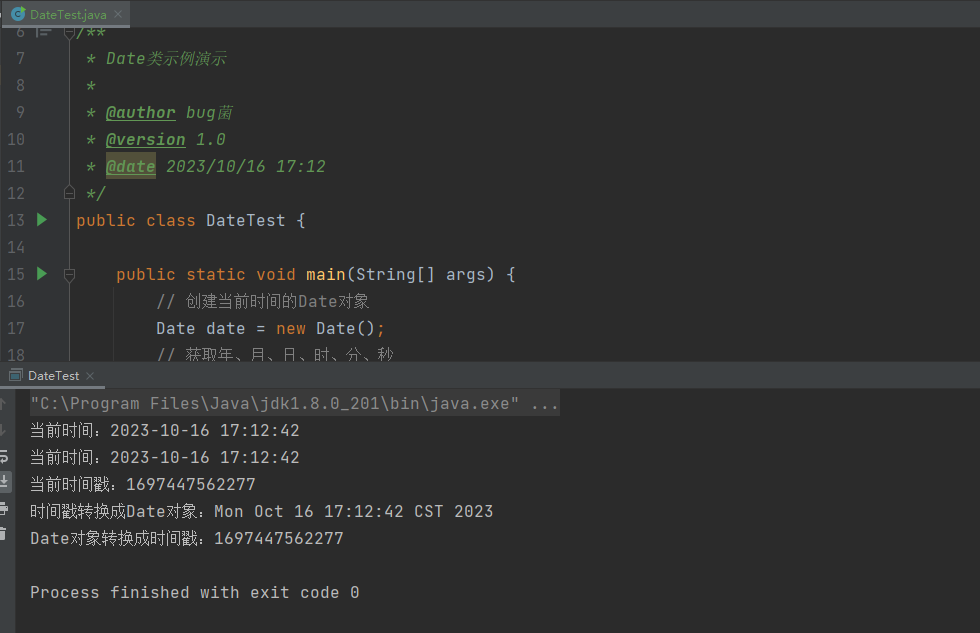This screenshot has height=633, width=980.
Task: Click the @author Javadoc tag
Action: click(x=141, y=112)
